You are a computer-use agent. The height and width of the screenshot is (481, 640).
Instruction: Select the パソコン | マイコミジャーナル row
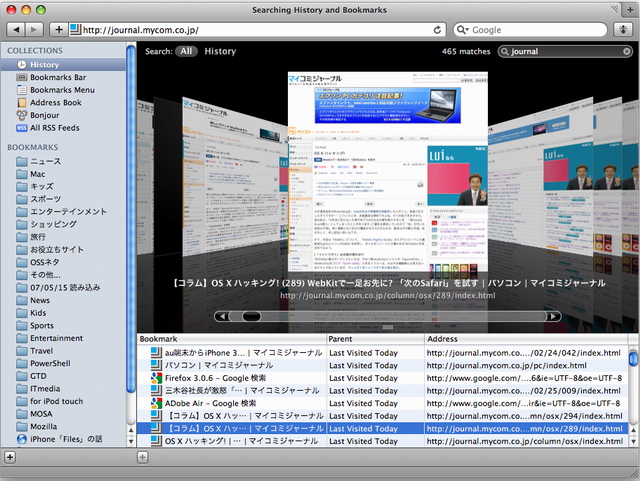pyautogui.click(x=382, y=365)
